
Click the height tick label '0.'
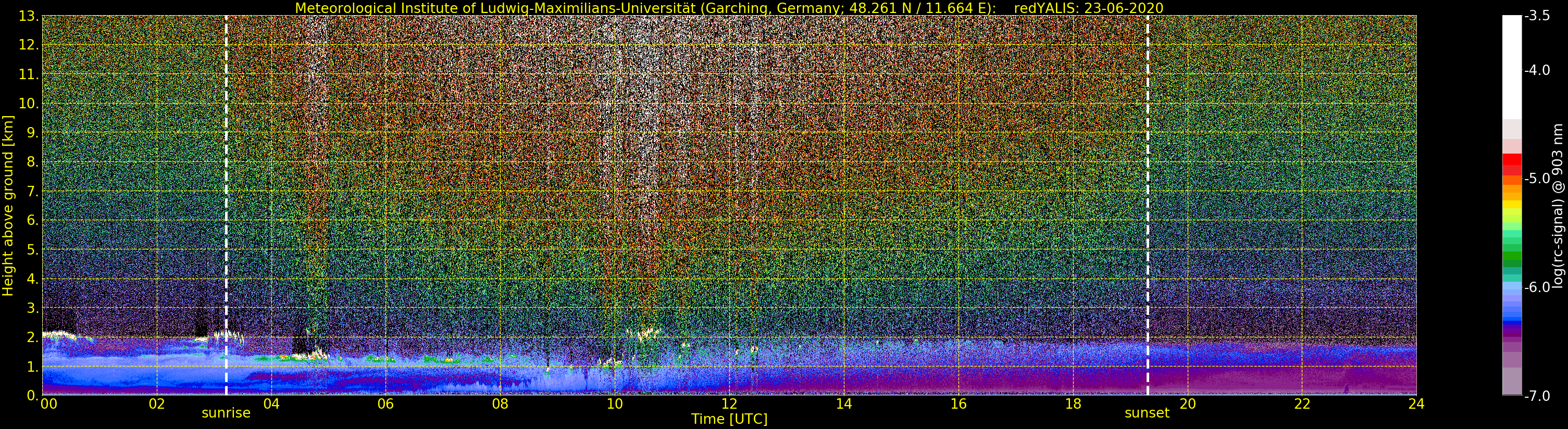(32, 396)
